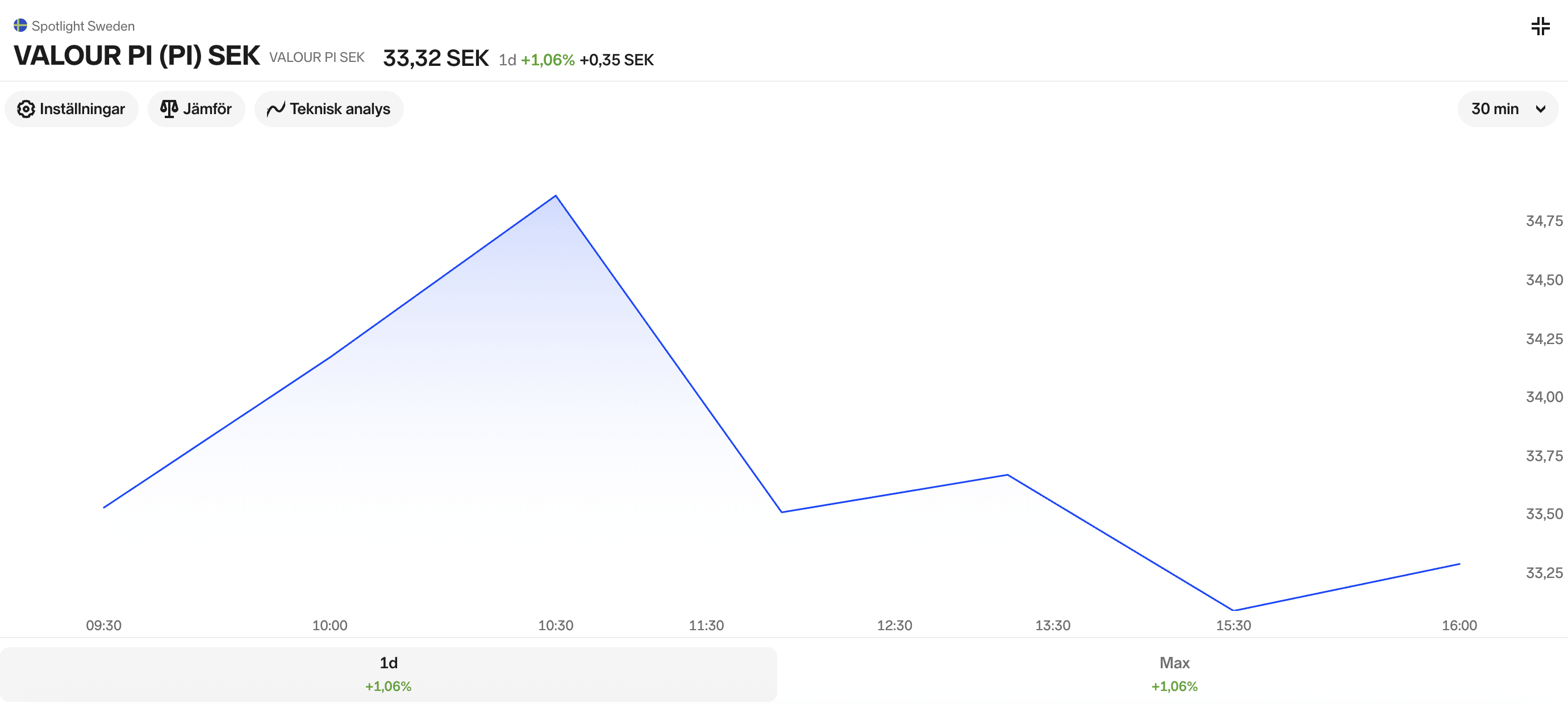The width and height of the screenshot is (1568, 704).
Task: Click the +1,06% daily change text
Action: pos(547,60)
